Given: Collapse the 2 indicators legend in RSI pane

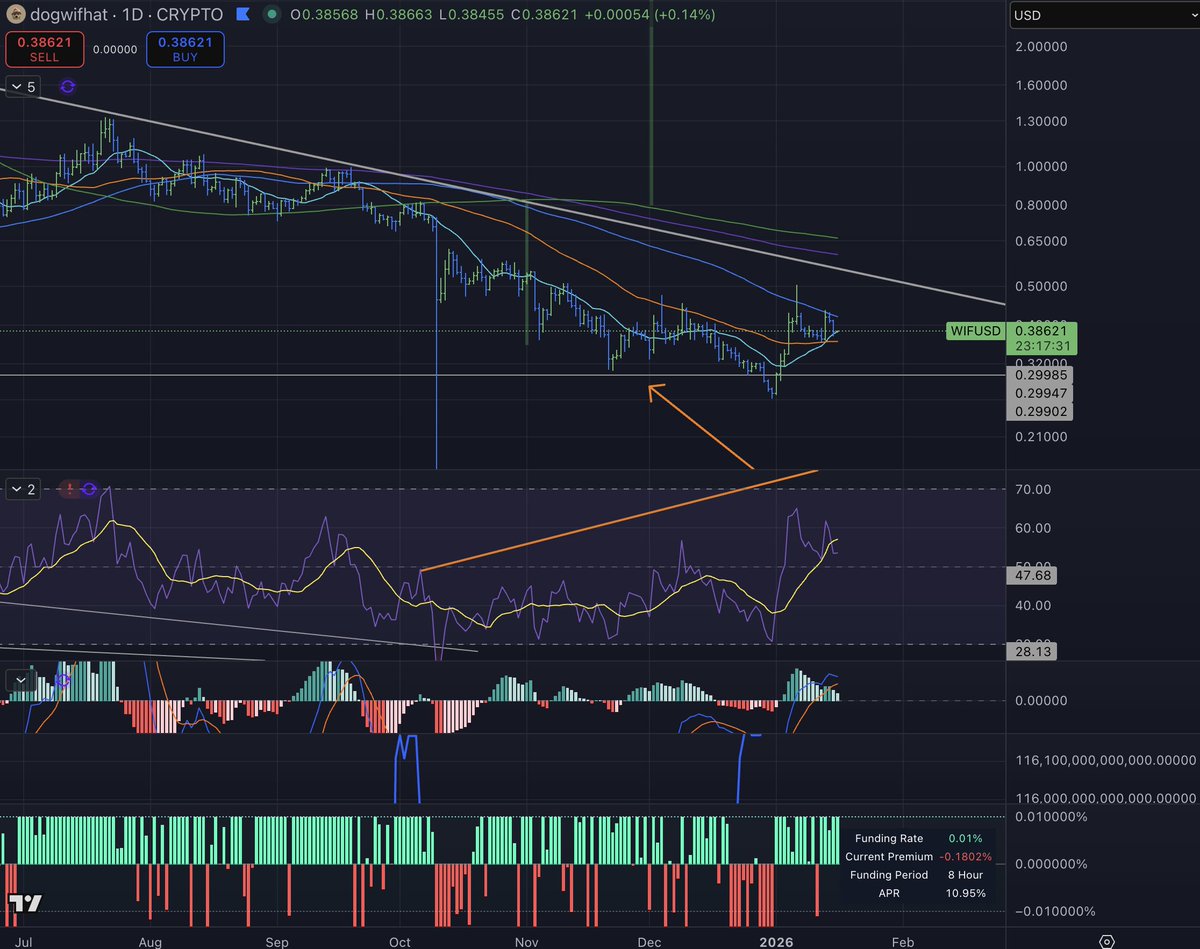Looking at the screenshot, I should [x=24, y=489].
